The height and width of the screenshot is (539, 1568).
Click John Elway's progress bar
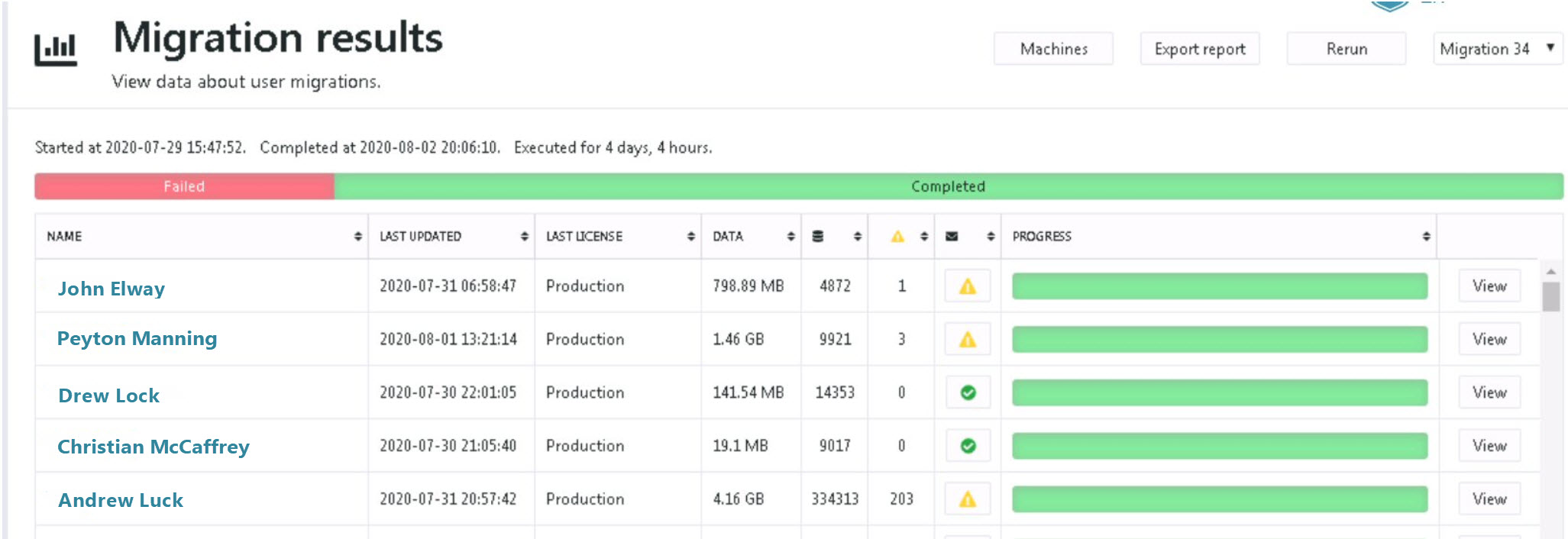pyautogui.click(x=1220, y=286)
